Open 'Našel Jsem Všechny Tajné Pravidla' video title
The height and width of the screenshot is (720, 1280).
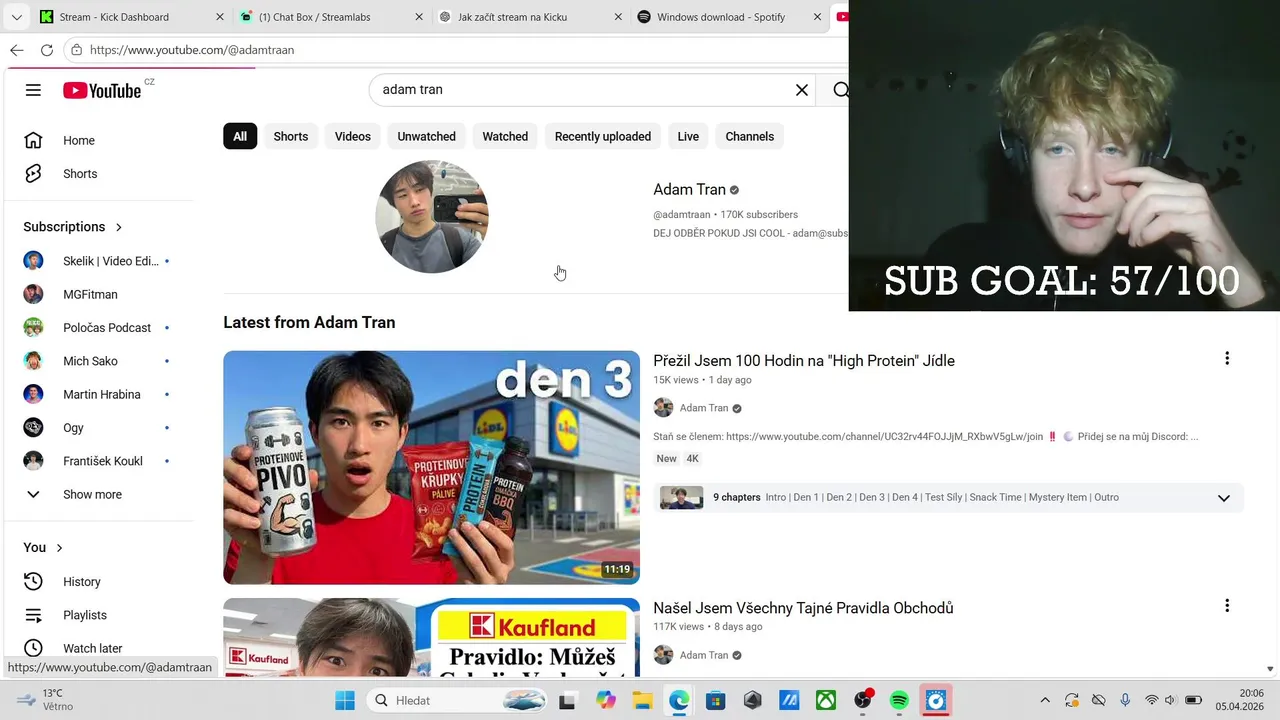(x=803, y=608)
